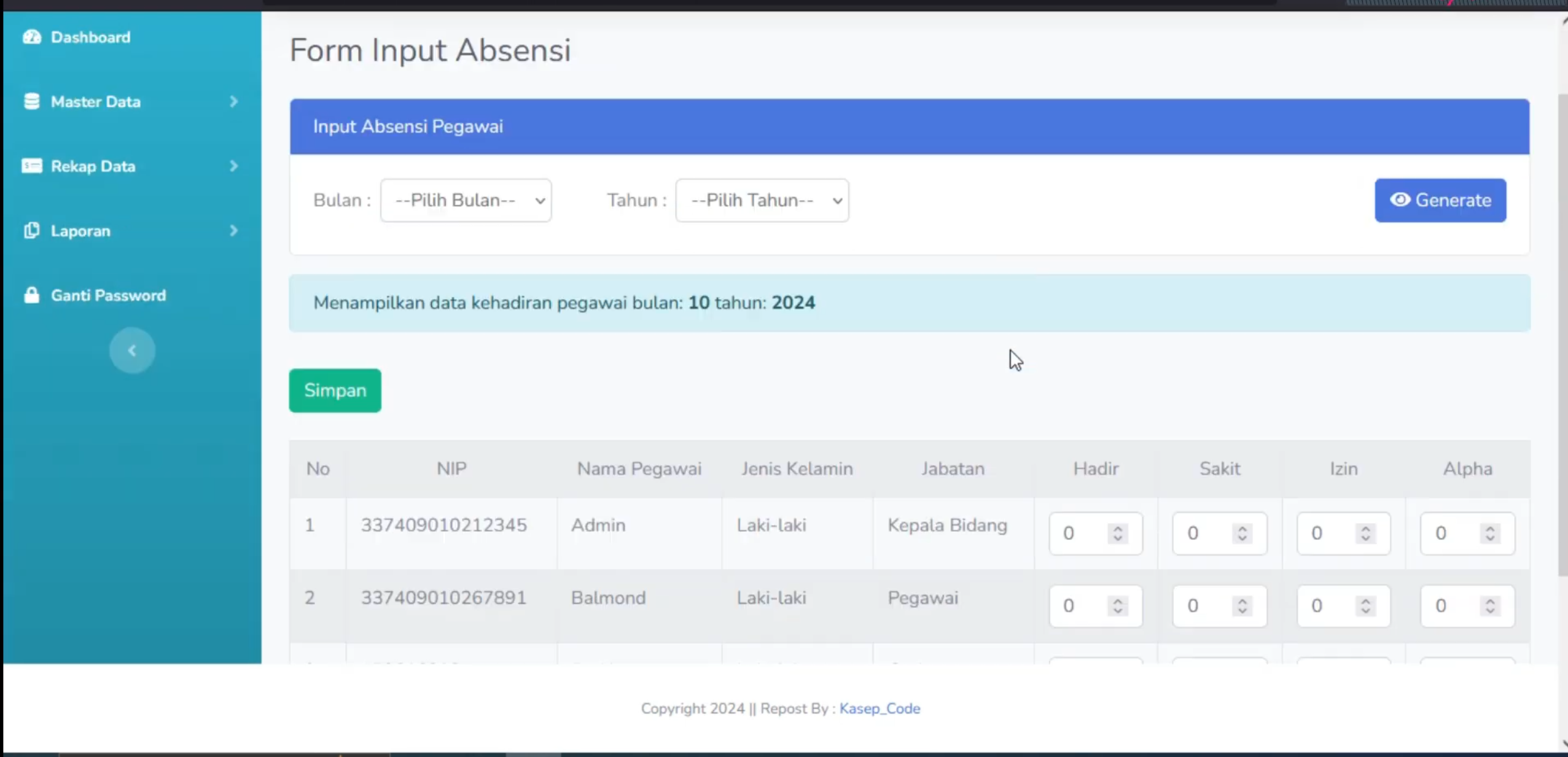Click the Kepala Bidang cell
The image size is (1568, 757).
(953, 533)
